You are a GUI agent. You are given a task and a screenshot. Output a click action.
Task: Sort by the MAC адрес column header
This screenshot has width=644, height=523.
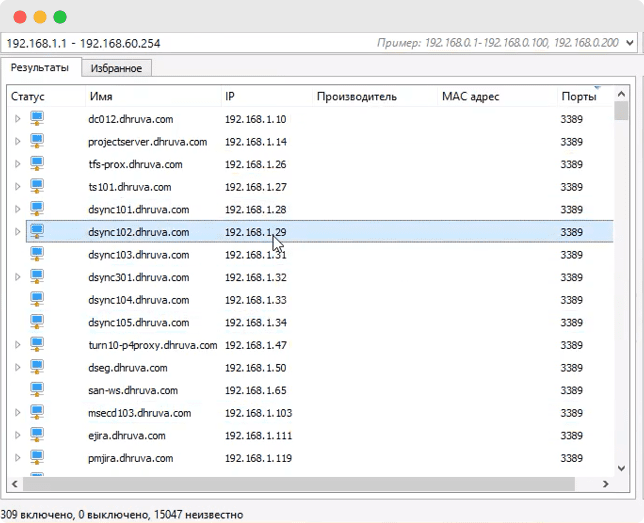coord(497,97)
